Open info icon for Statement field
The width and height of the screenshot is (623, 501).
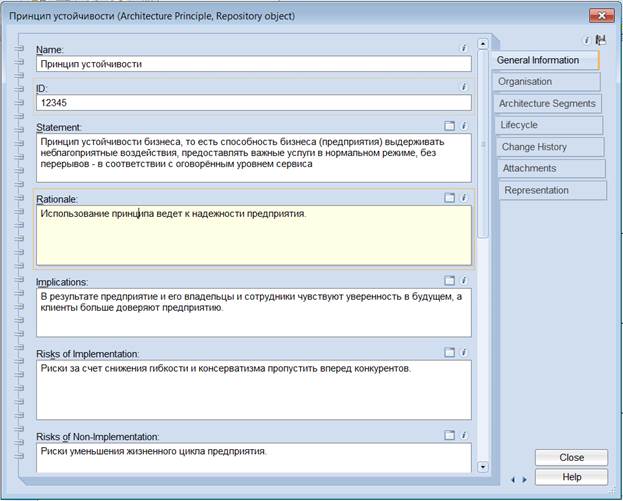463,126
